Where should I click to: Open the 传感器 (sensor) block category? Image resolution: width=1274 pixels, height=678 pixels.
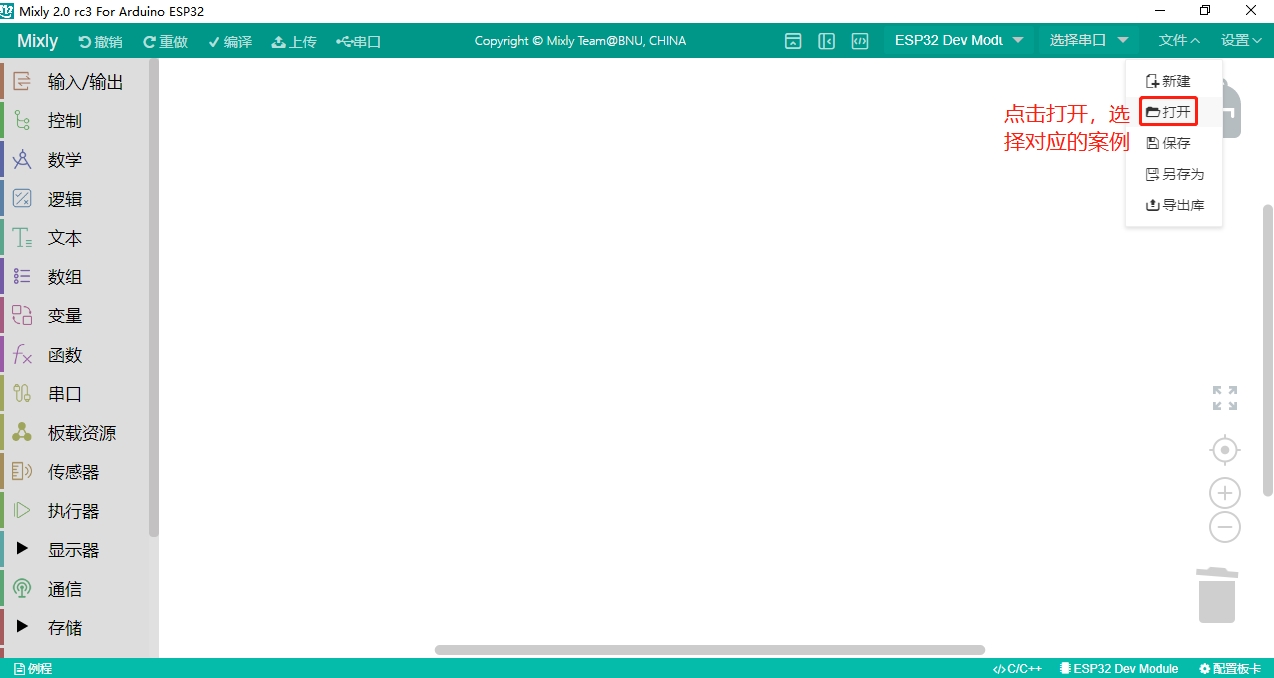click(73, 472)
